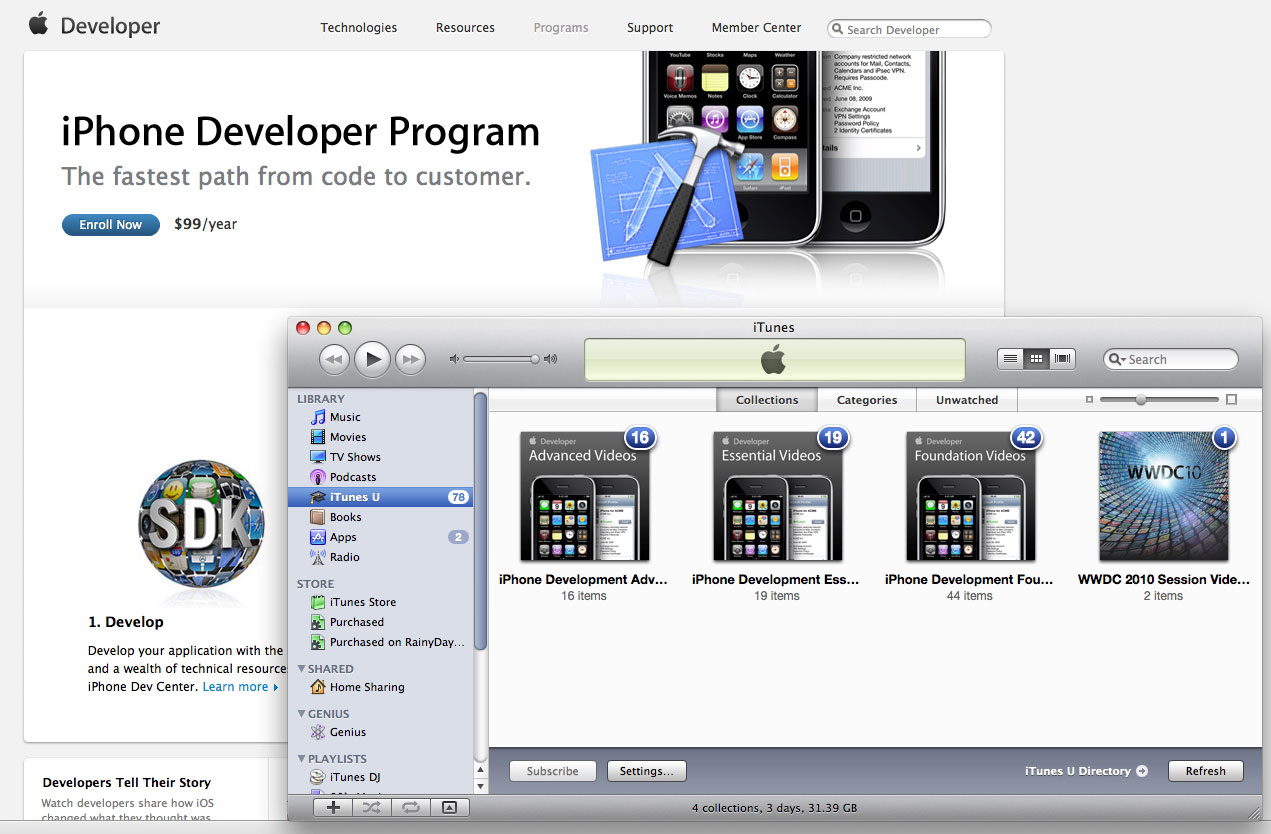Open the Essential Videos collection thumbnail
This screenshot has width=1271, height=834.
click(778, 496)
